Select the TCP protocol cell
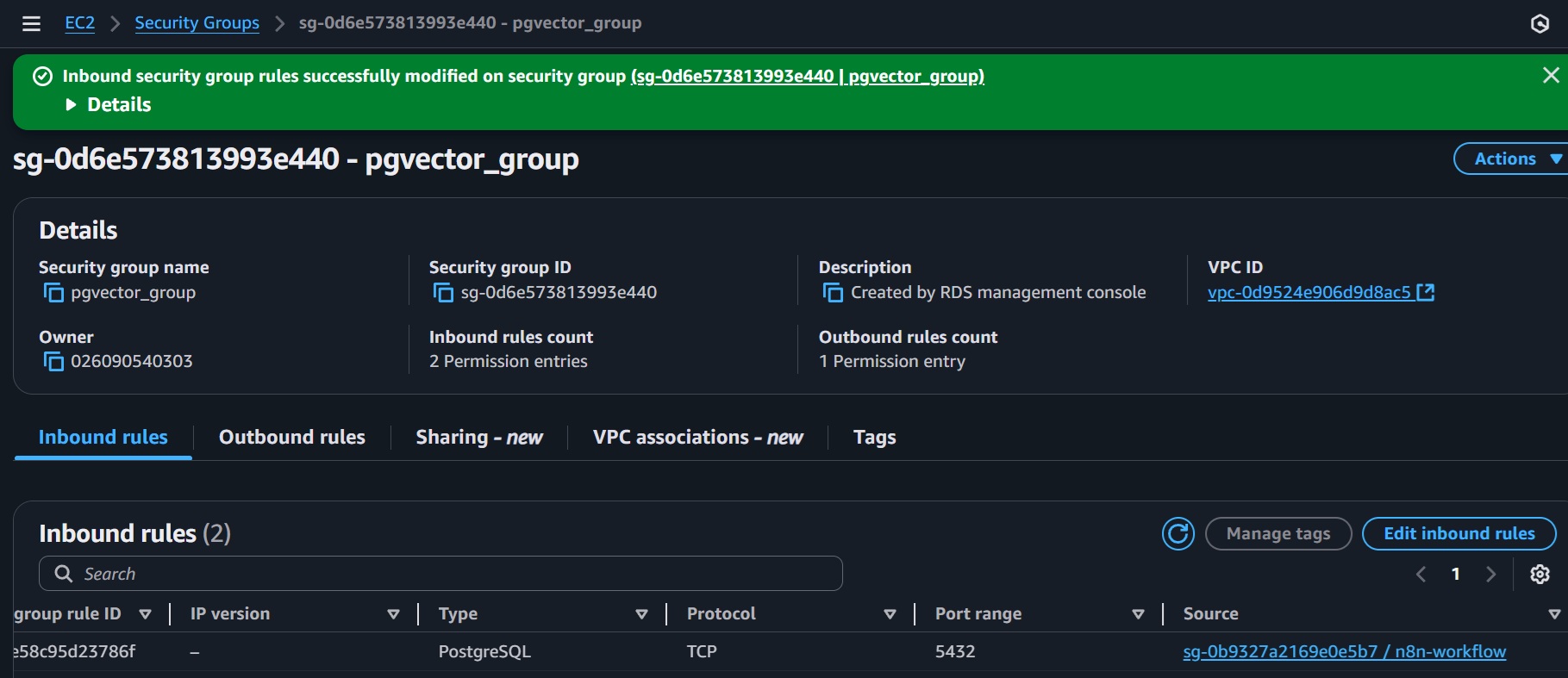 [702, 652]
